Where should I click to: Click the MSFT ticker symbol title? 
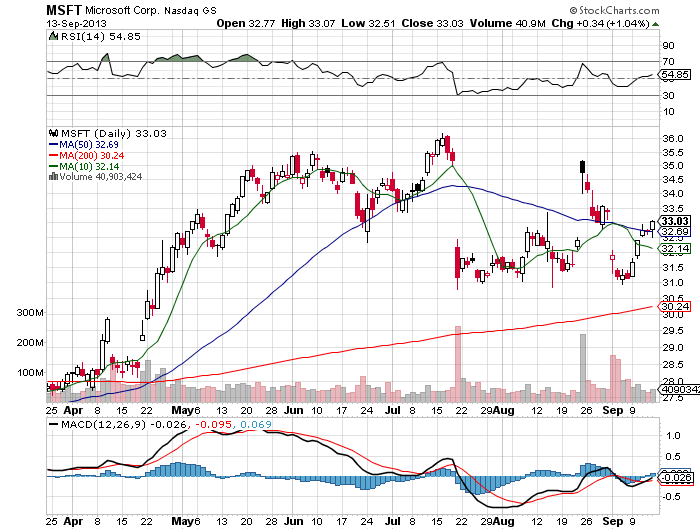64,10
